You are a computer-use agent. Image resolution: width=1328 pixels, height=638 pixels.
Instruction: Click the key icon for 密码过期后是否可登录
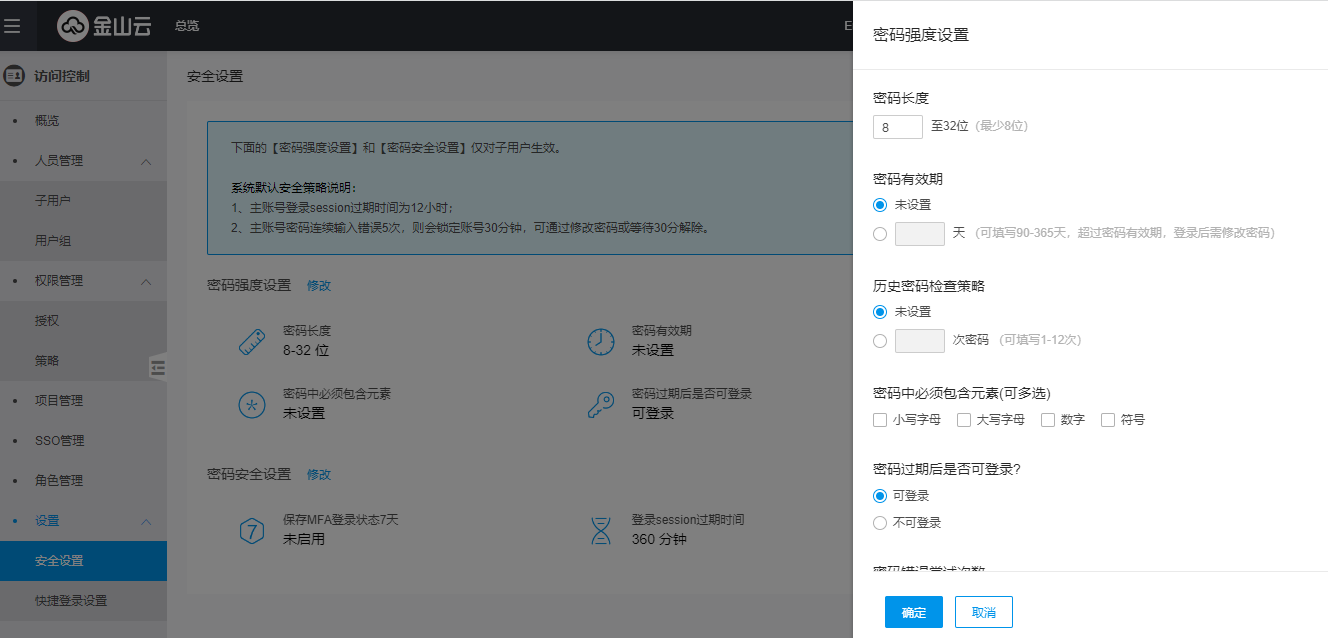click(600, 404)
